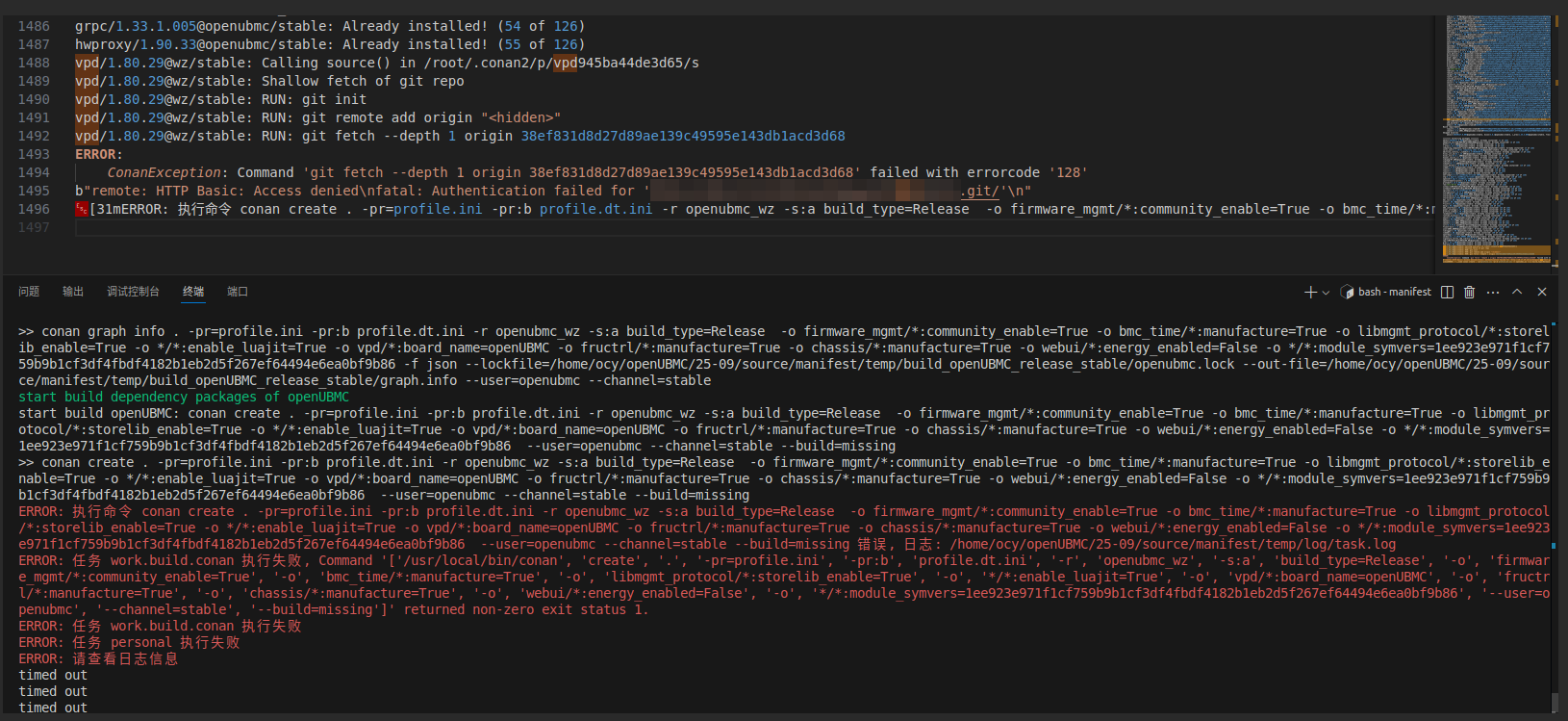Switch to the 问题 tab
1568x721 pixels.
(x=29, y=292)
